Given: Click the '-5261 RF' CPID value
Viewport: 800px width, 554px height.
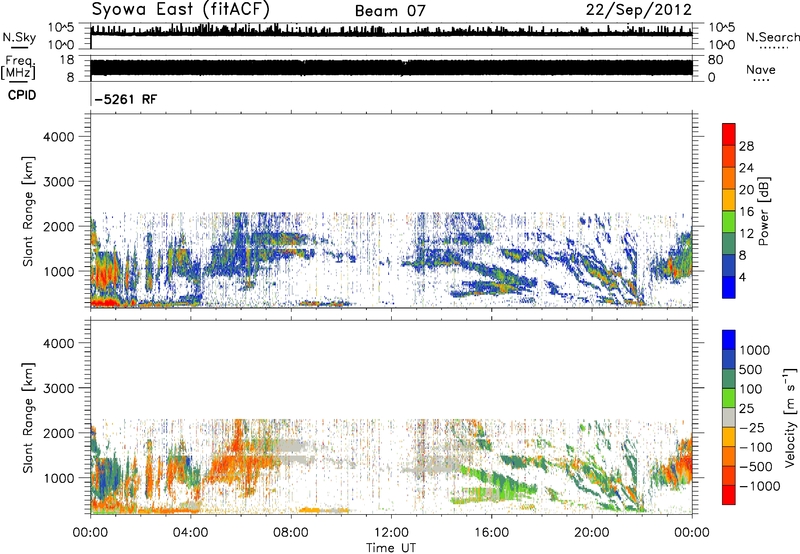Looking at the screenshot, I should click(x=126, y=99).
